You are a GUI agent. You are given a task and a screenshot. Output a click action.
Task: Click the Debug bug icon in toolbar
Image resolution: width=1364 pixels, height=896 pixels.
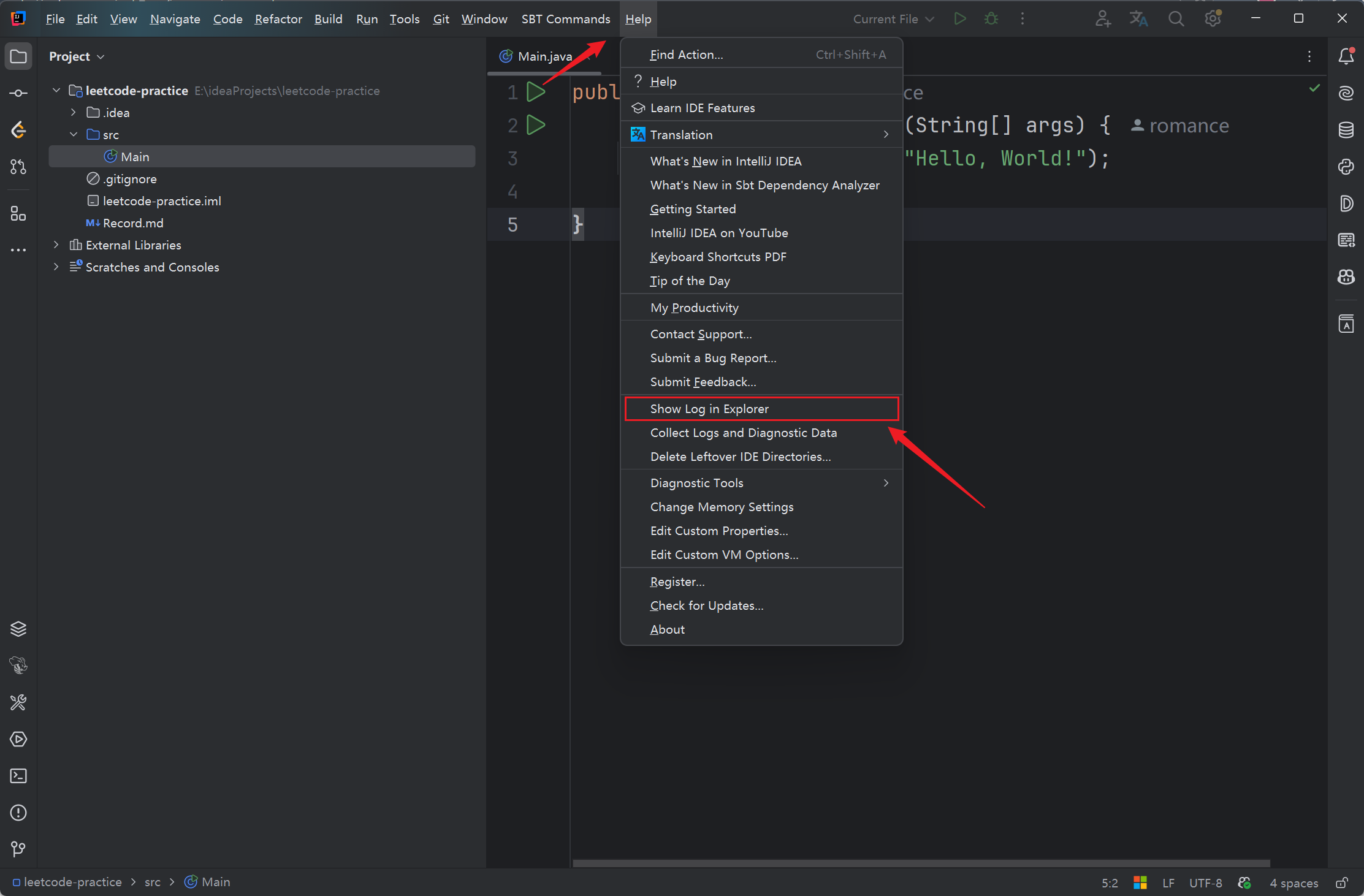click(991, 19)
